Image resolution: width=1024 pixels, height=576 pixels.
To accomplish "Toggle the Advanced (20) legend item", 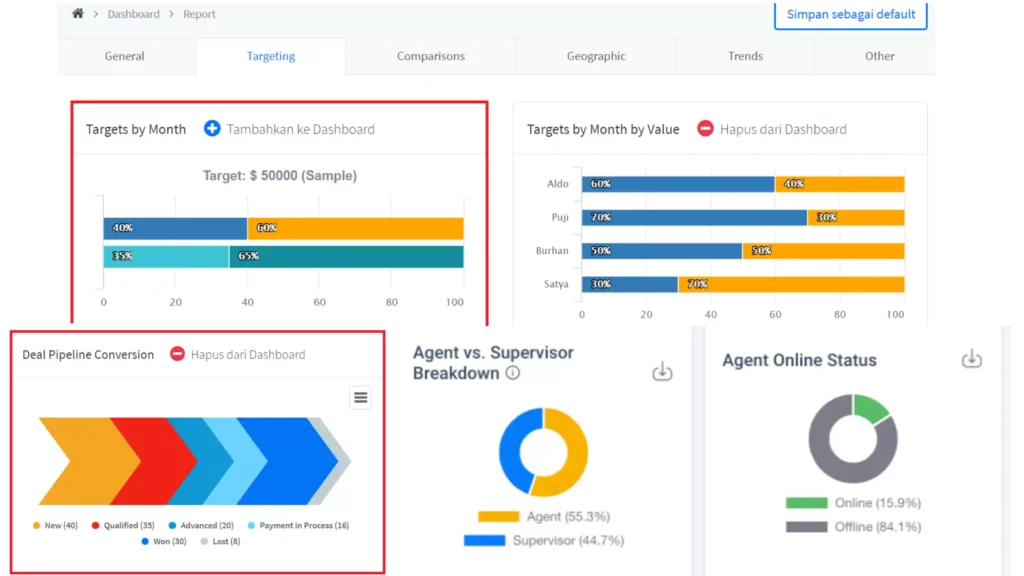I will pos(200,525).
